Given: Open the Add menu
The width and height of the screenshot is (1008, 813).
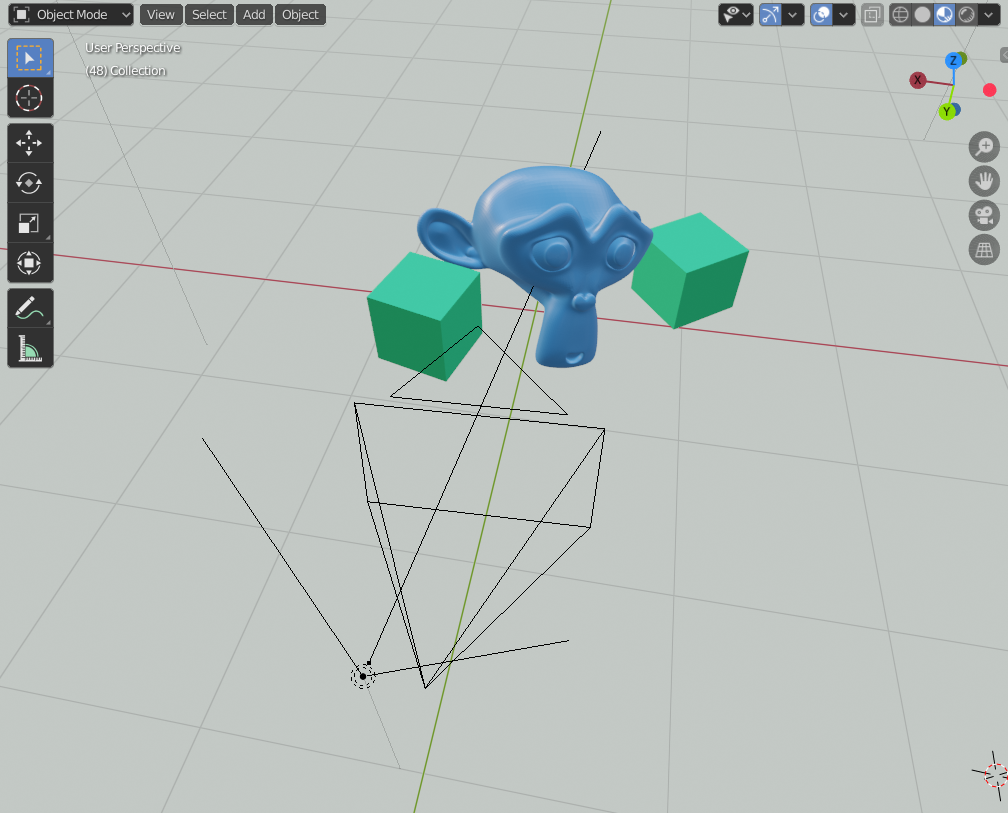Looking at the screenshot, I should [x=254, y=15].
